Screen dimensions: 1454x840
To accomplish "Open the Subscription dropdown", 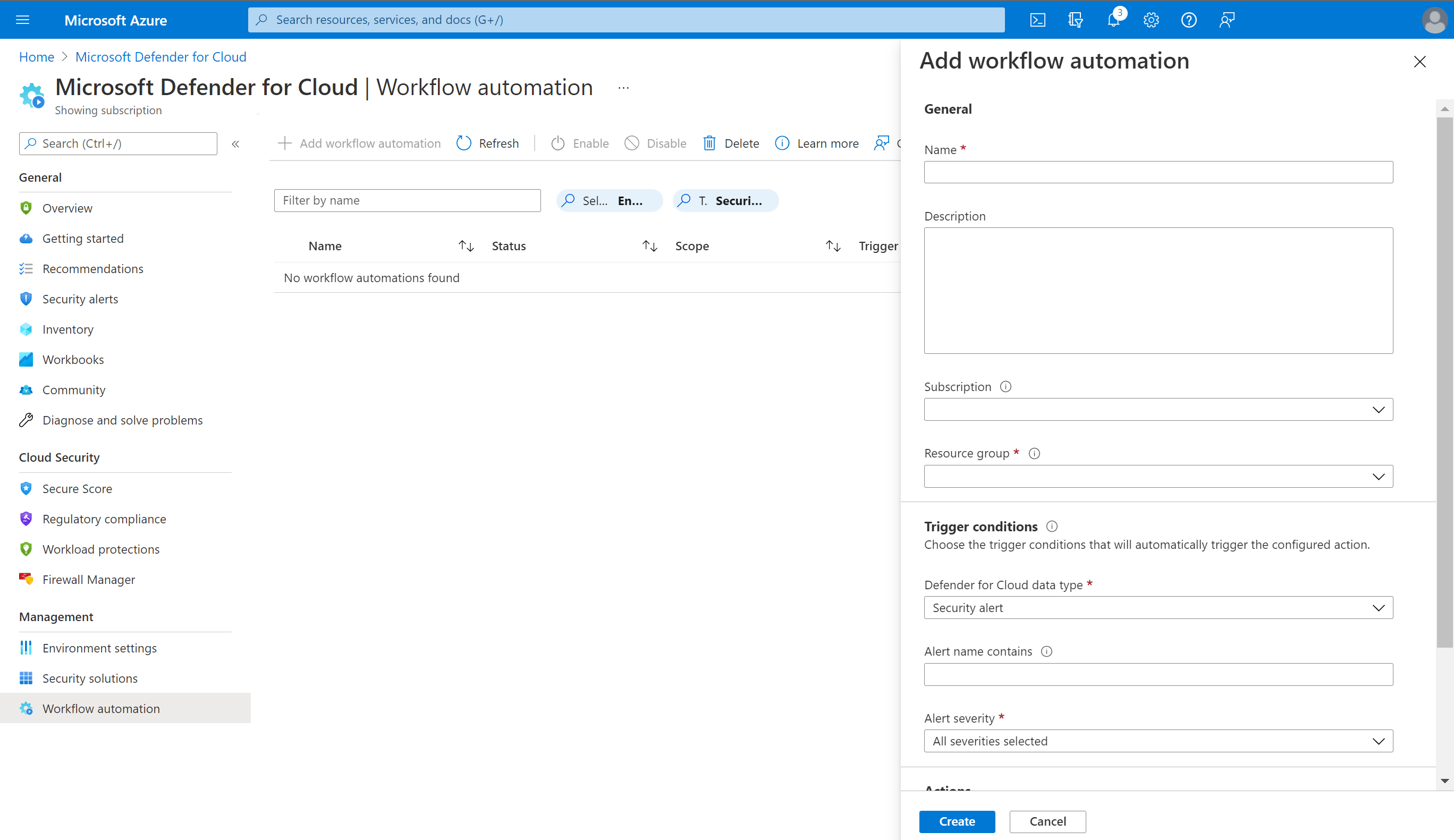I will [1159, 410].
